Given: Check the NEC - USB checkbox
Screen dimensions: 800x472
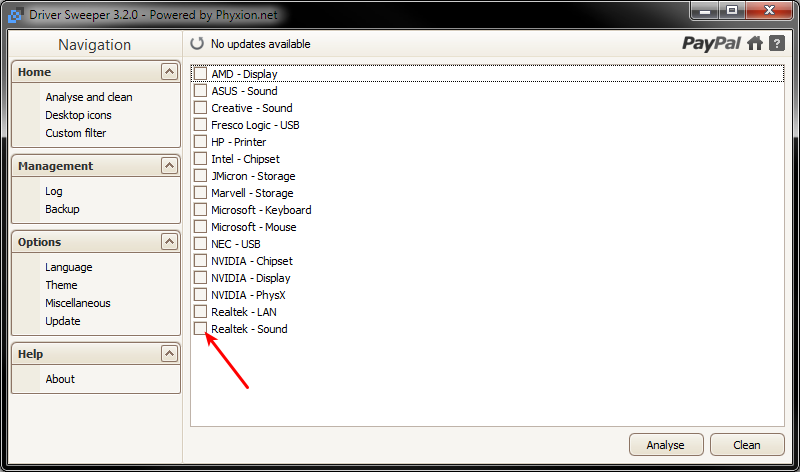Looking at the screenshot, I should pyautogui.click(x=201, y=244).
